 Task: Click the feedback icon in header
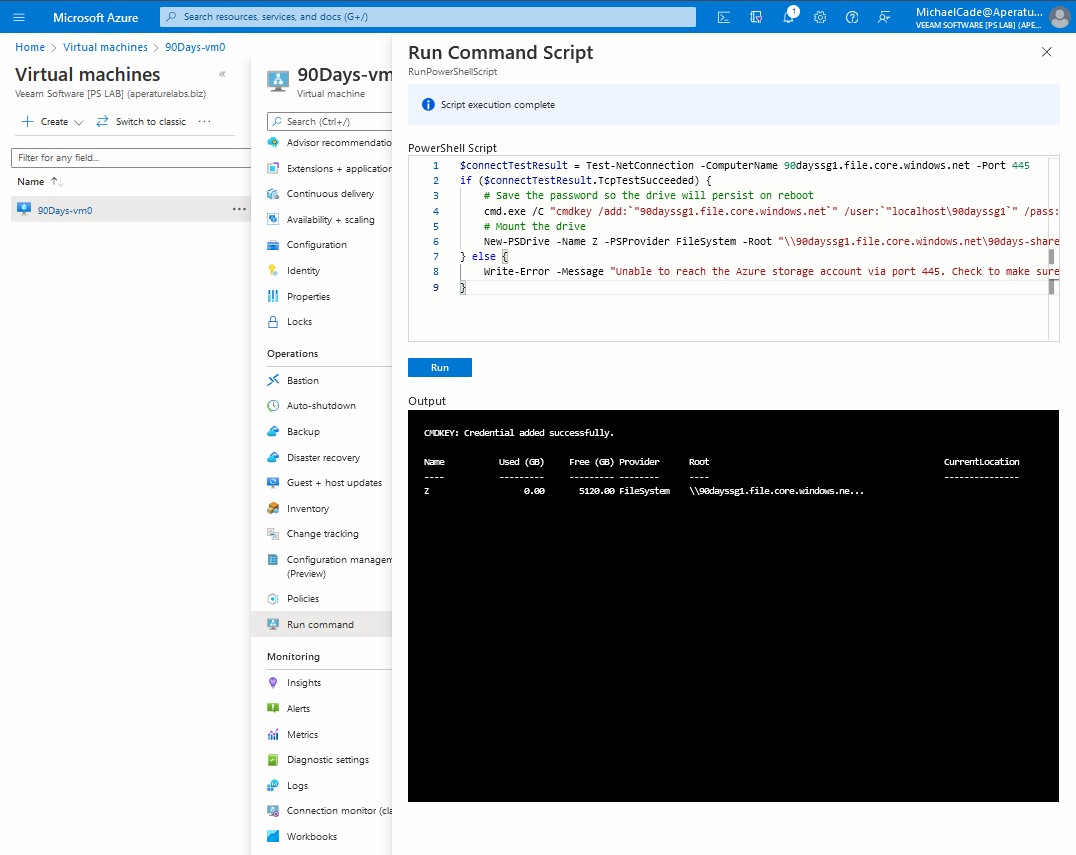coord(883,17)
